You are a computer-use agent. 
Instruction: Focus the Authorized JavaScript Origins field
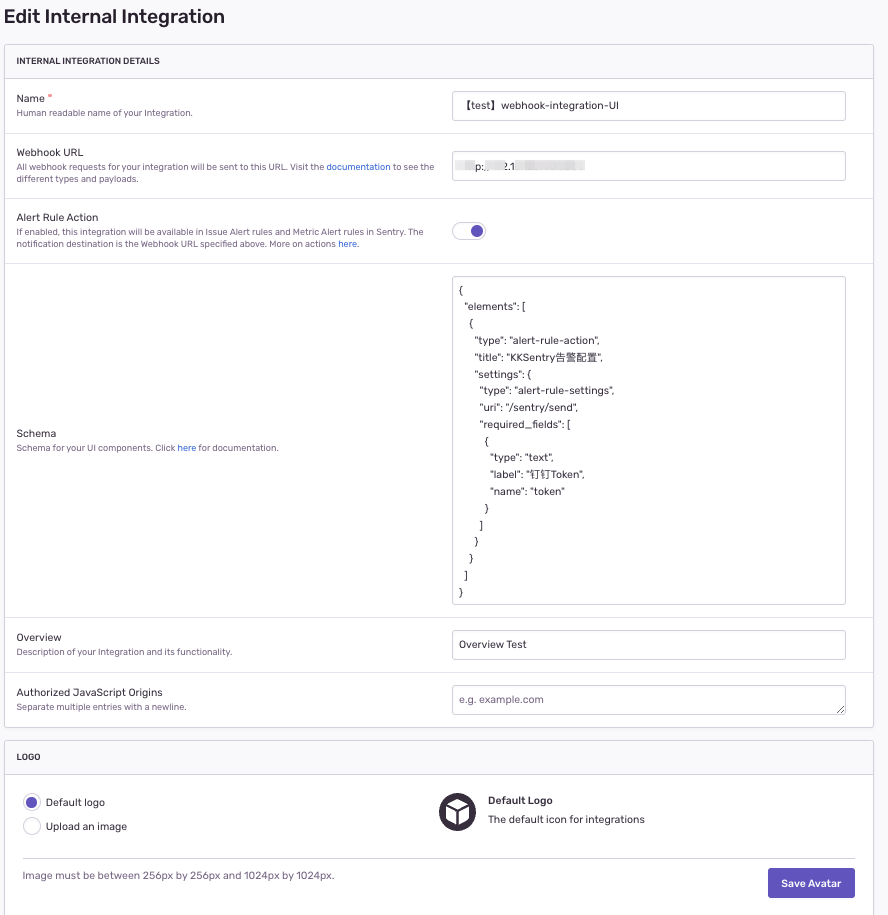coord(648,699)
